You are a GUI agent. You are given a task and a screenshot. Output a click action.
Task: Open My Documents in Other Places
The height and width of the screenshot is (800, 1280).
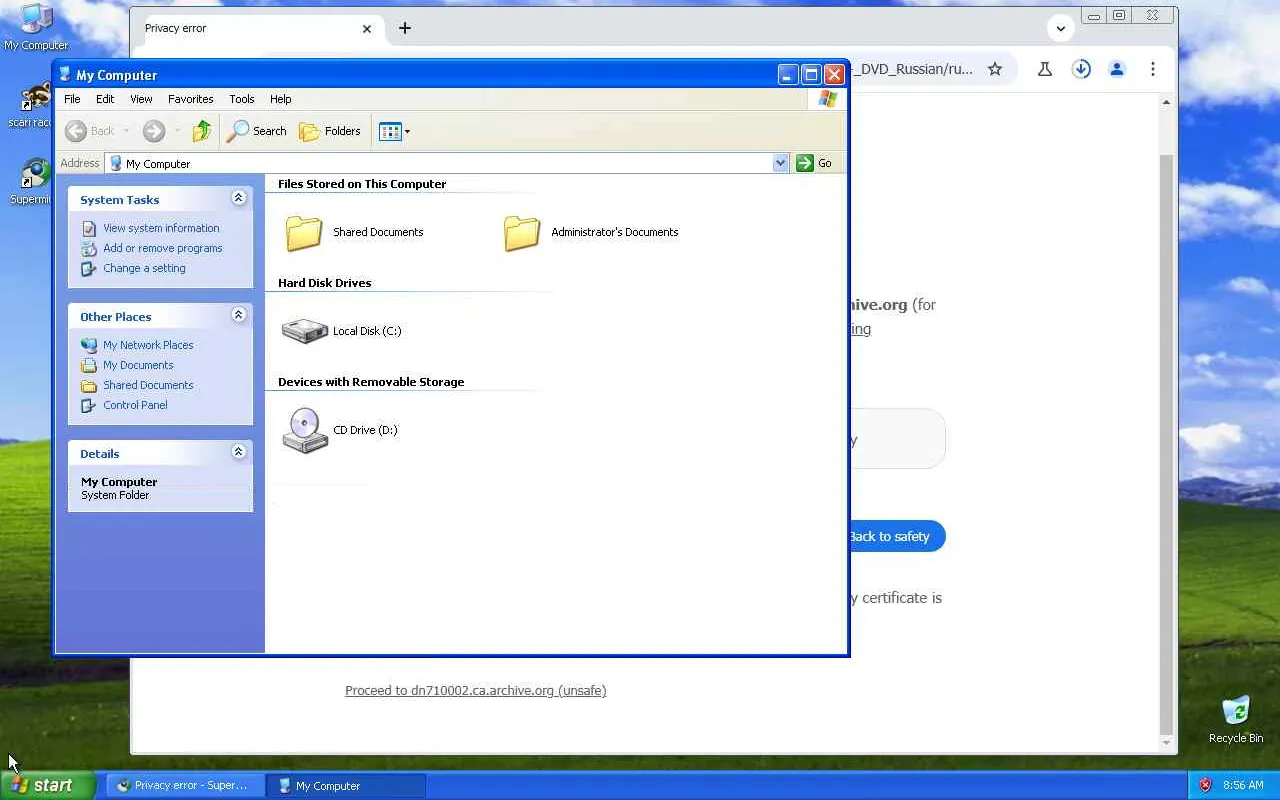click(x=138, y=365)
